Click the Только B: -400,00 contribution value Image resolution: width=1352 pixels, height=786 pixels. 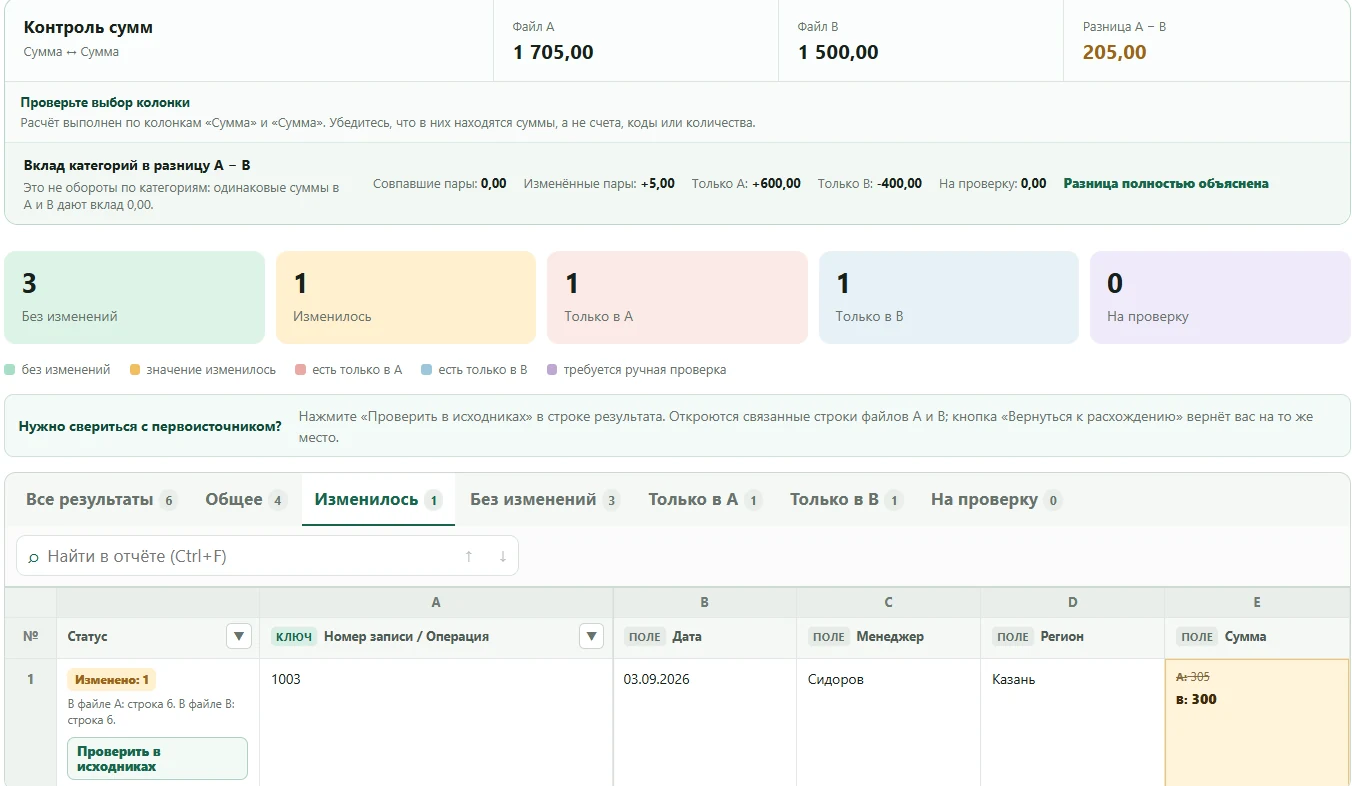coord(870,183)
